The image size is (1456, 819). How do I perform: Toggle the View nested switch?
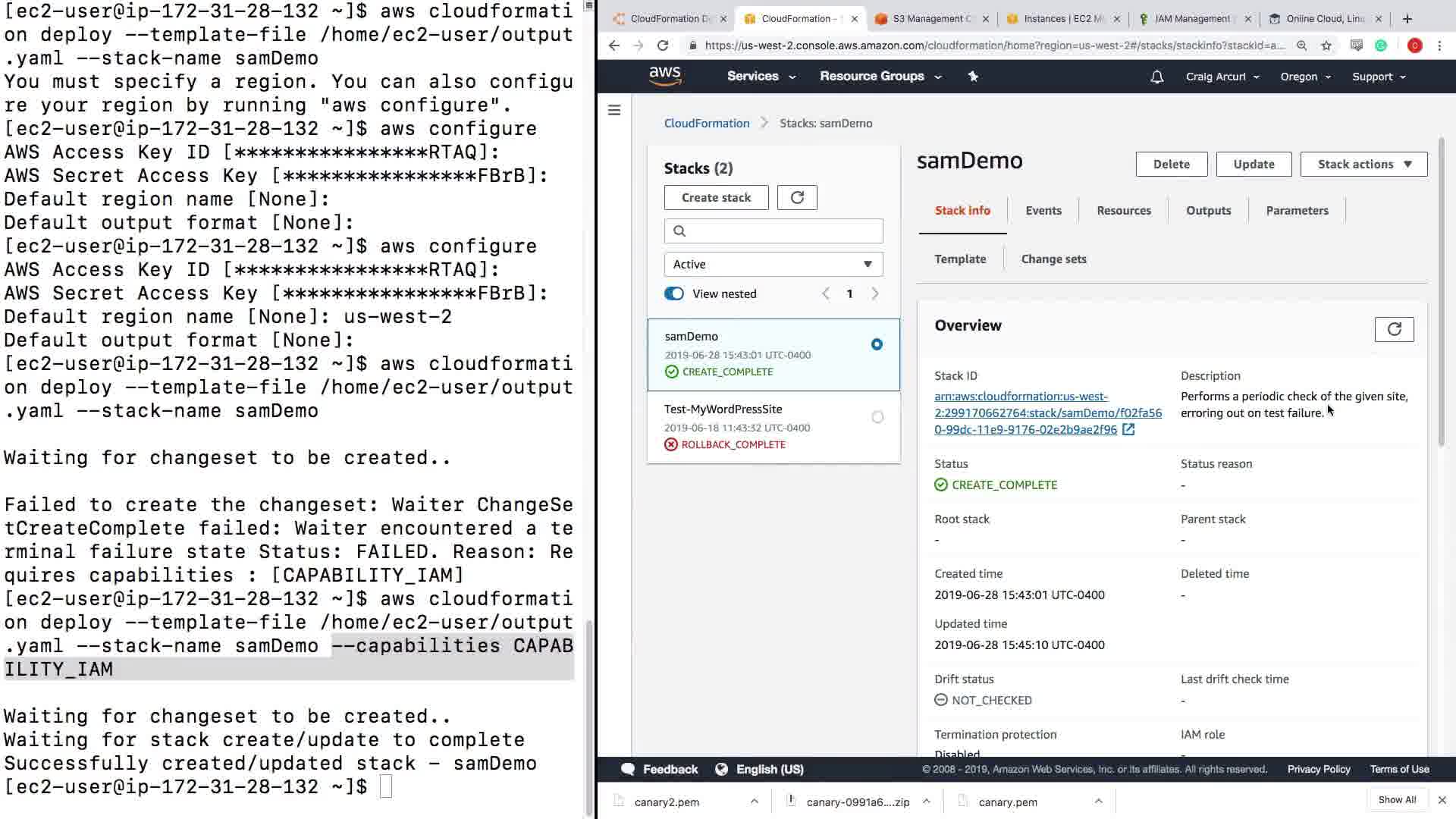click(674, 293)
